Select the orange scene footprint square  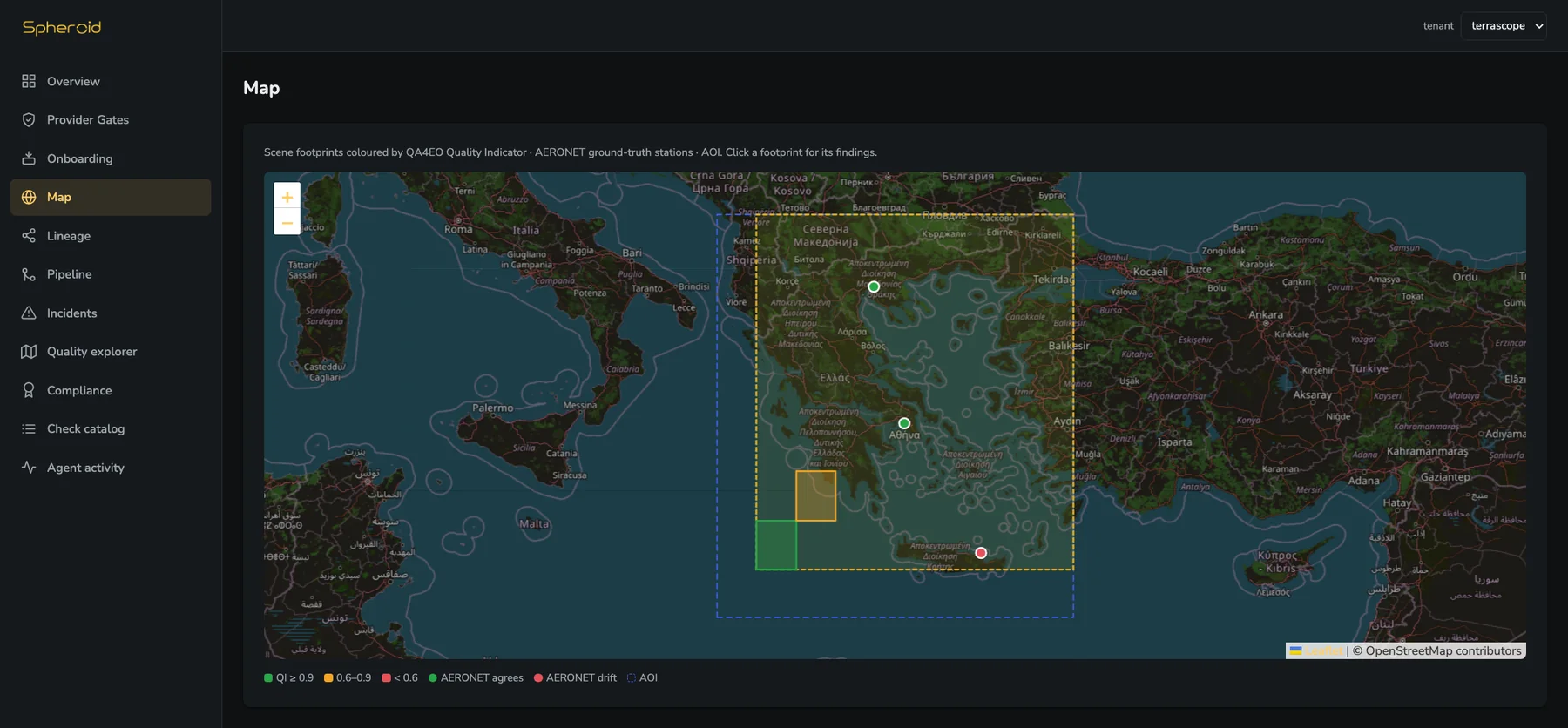815,496
